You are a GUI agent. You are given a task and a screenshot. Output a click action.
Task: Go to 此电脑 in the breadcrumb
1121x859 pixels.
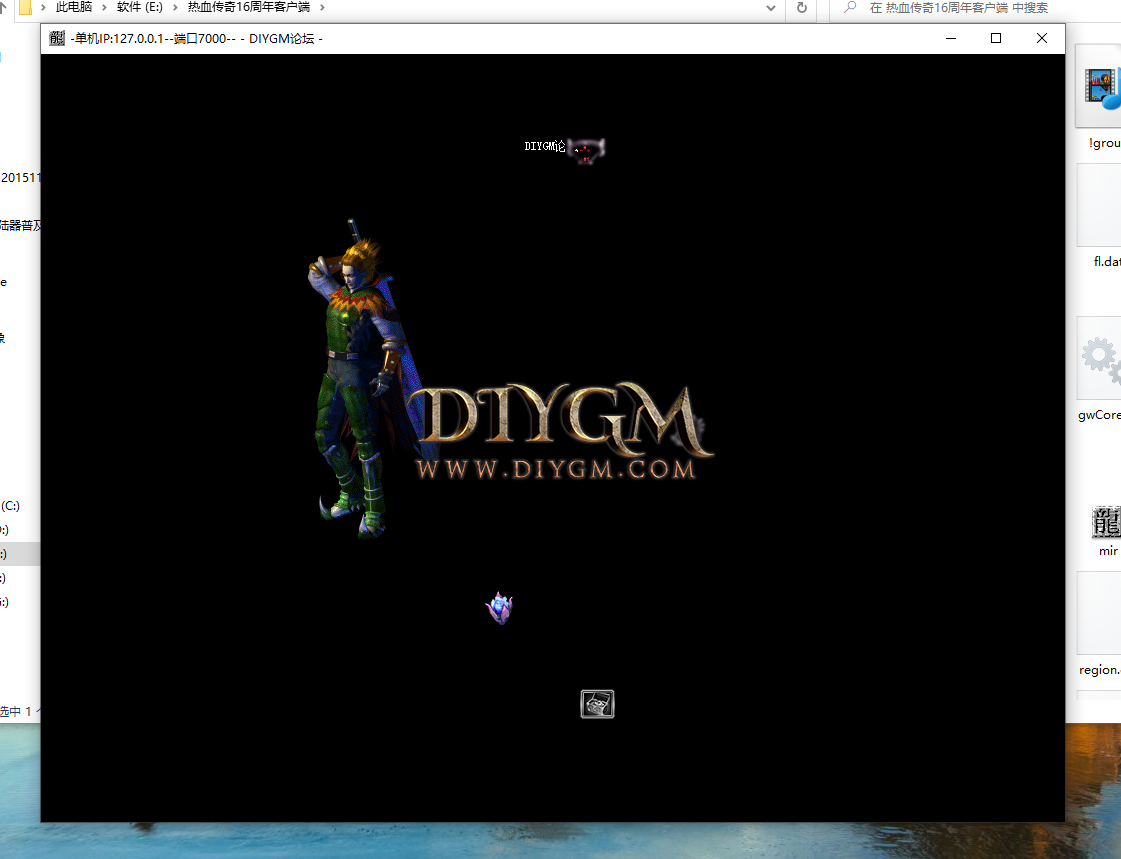(74, 7)
